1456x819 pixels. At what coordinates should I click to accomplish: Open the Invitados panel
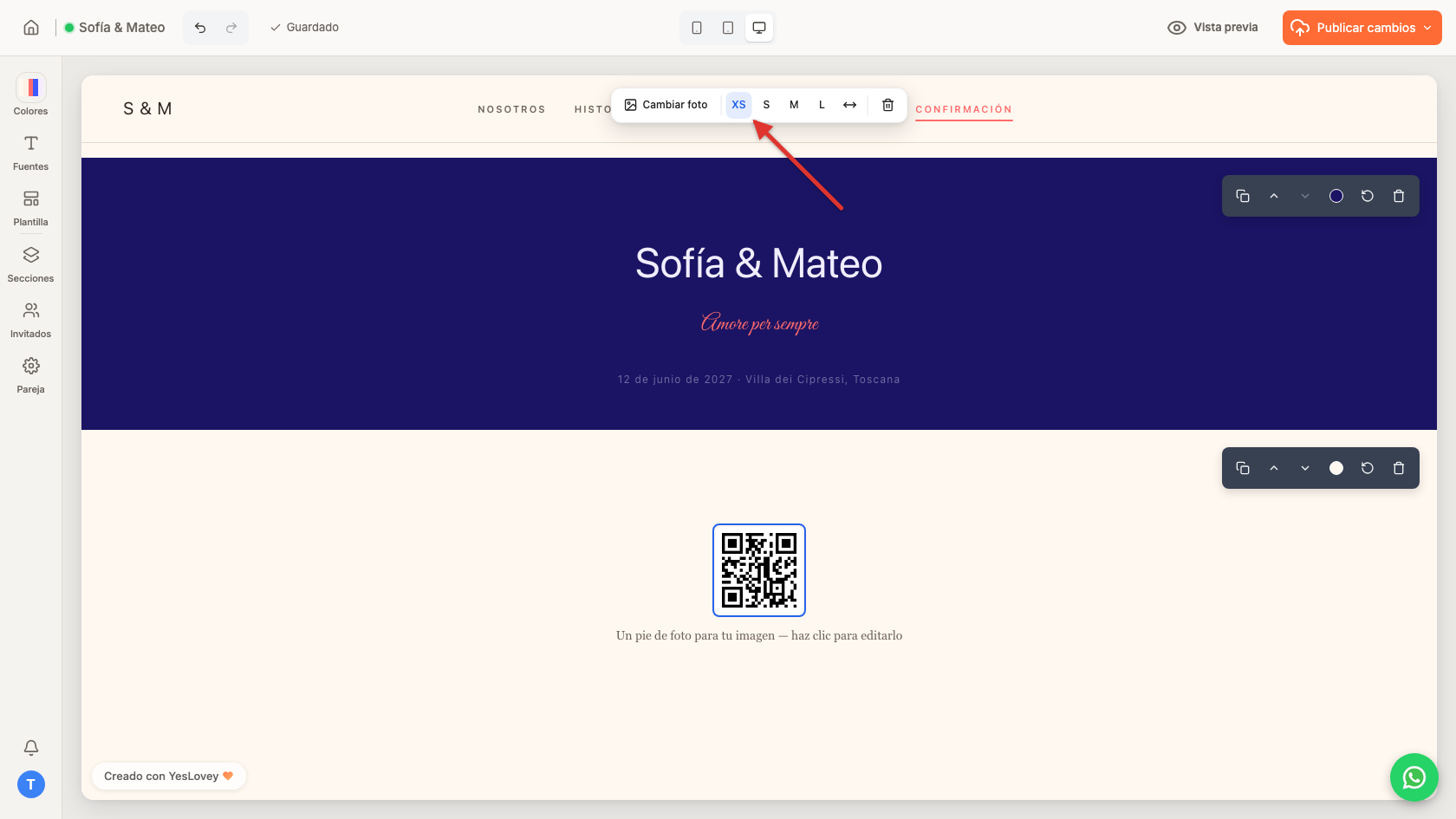(x=31, y=320)
